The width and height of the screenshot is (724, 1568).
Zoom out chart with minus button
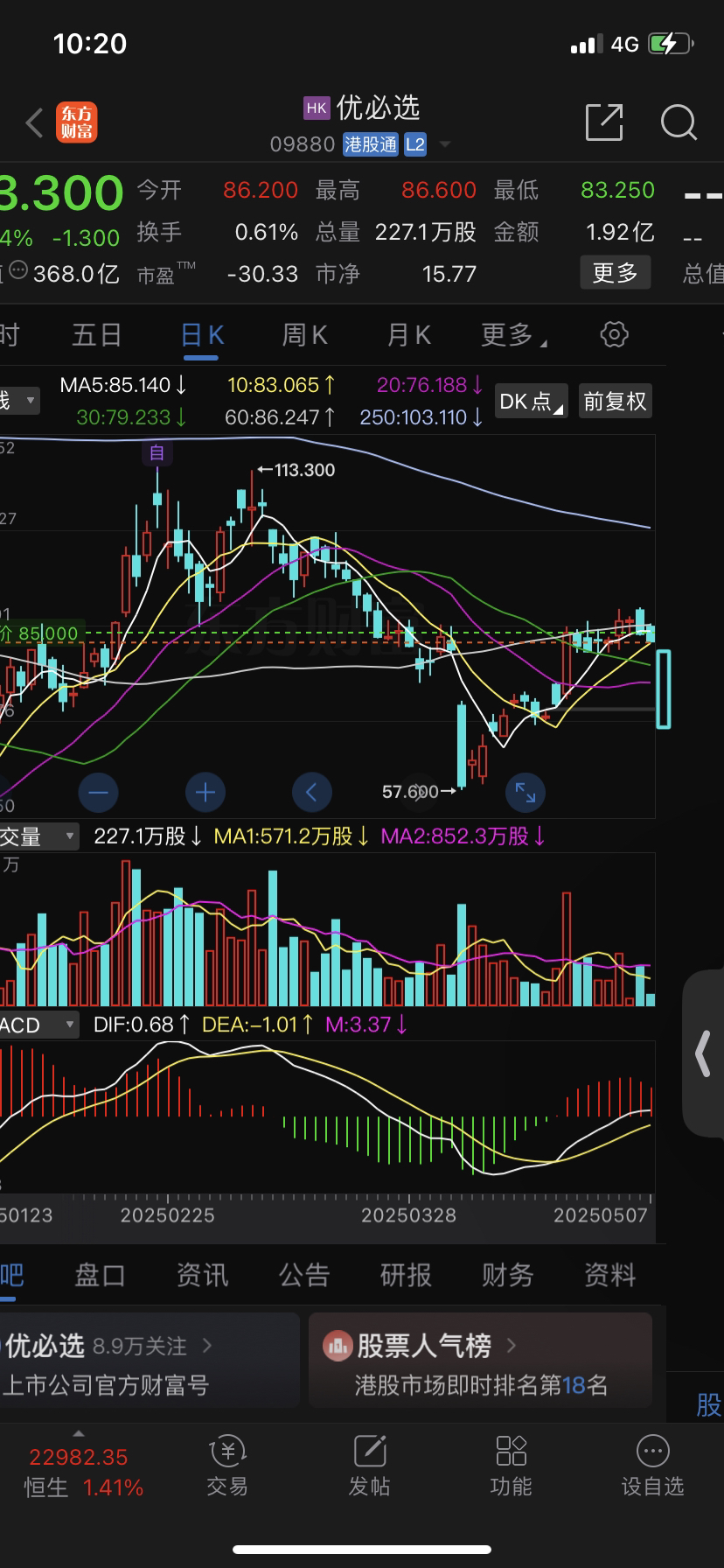coord(98,793)
